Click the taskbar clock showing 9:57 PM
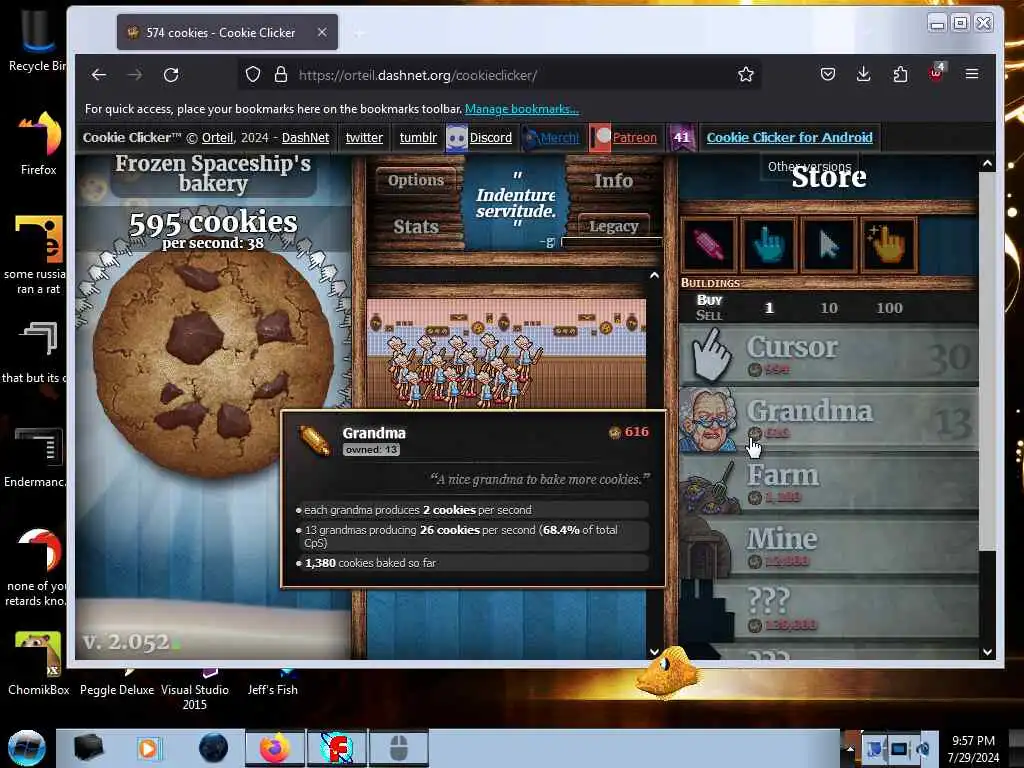Viewport: 1024px width, 768px height. [x=973, y=749]
